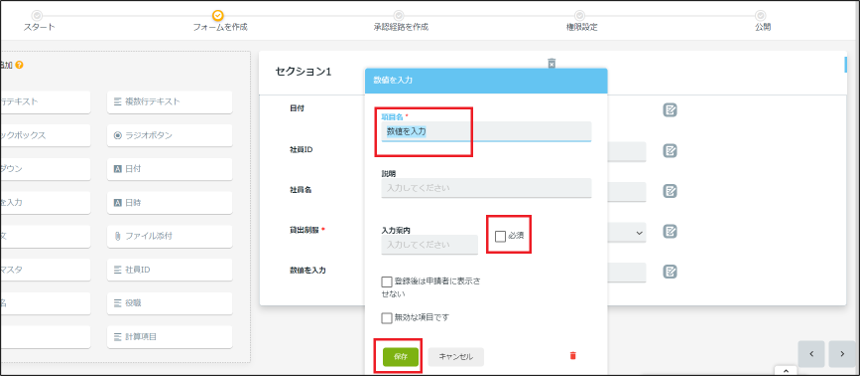Add a ラジオボタン field element
The image size is (860, 376).
click(169, 135)
